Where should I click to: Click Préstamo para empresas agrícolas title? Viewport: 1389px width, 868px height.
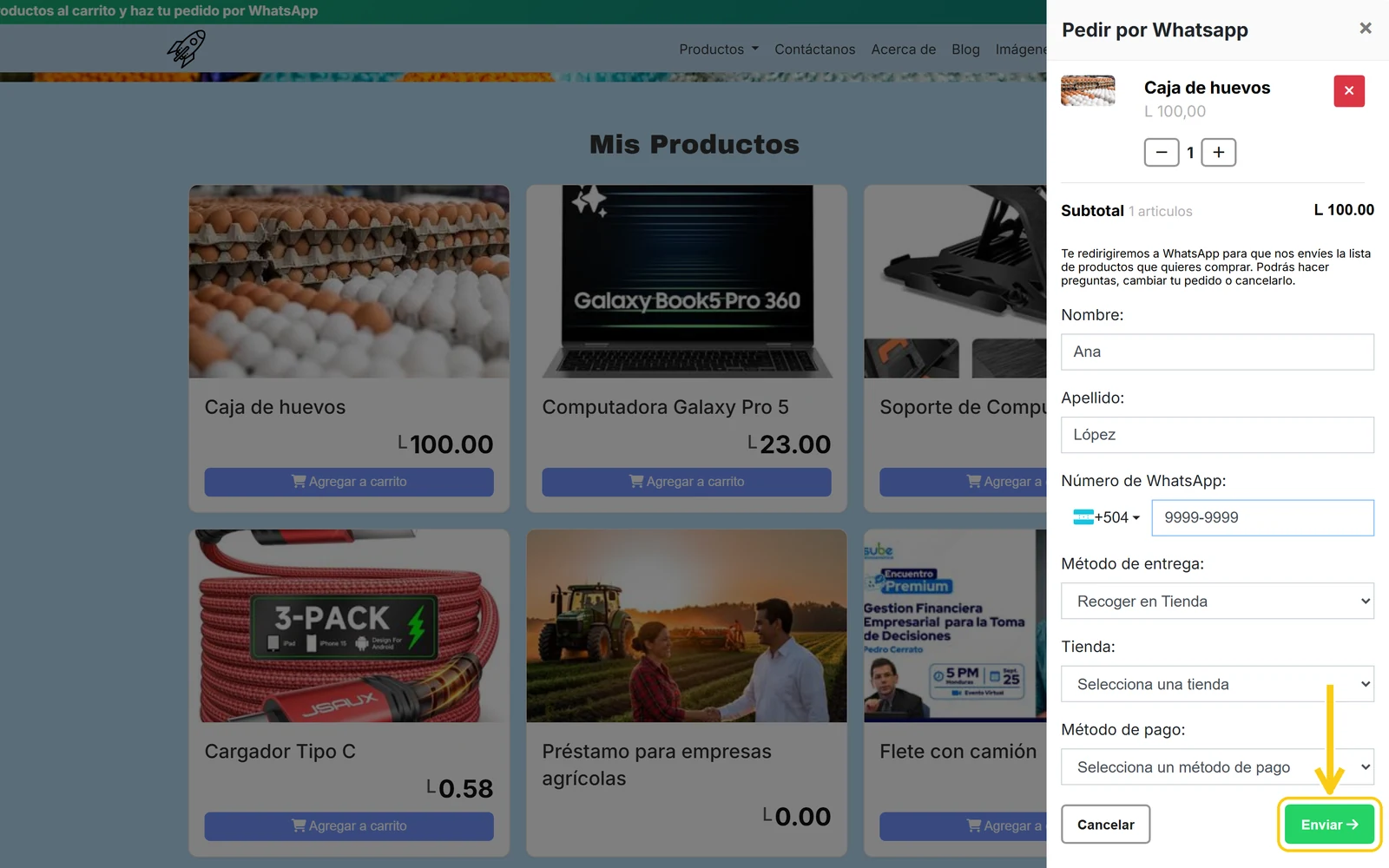coord(657,765)
